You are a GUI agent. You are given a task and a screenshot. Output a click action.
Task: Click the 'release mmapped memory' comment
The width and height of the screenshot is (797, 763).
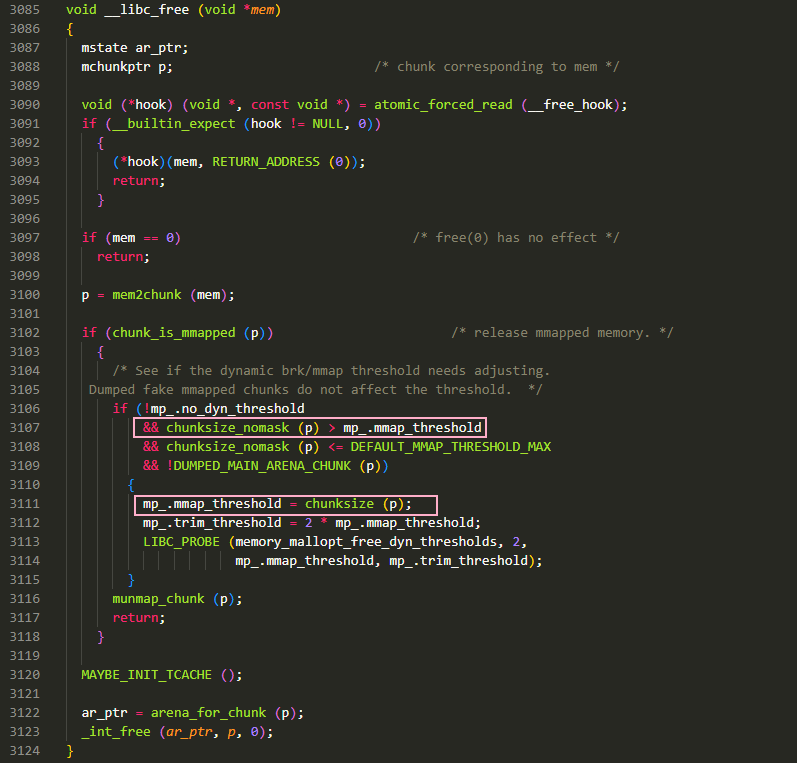pyautogui.click(x=561, y=333)
